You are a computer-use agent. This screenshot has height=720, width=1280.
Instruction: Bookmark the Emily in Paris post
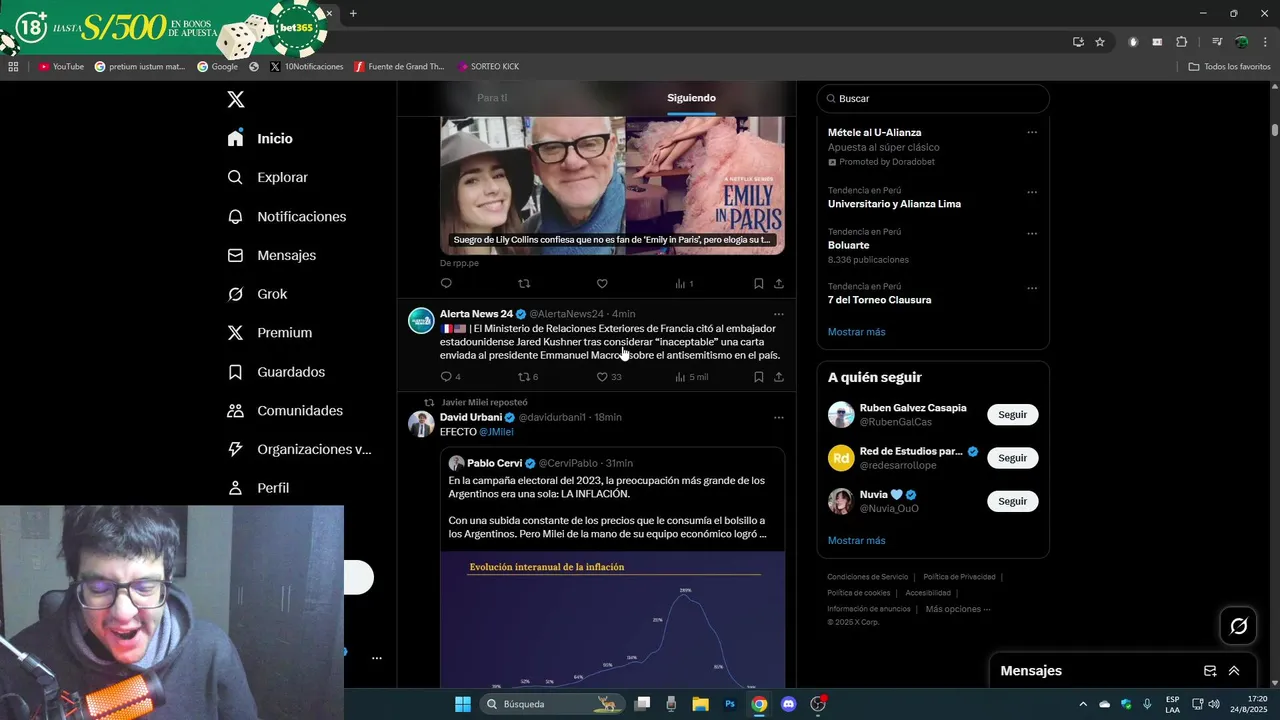[759, 284]
